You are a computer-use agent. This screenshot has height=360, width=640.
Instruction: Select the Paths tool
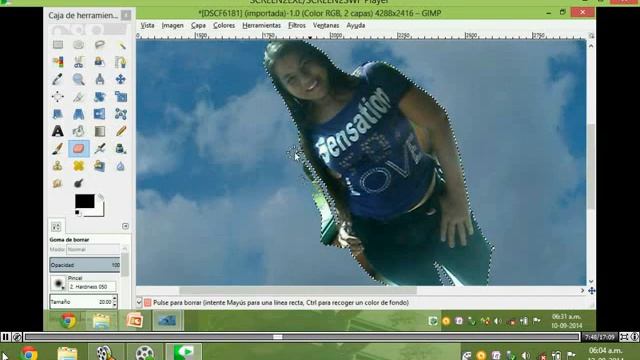(x=121, y=62)
